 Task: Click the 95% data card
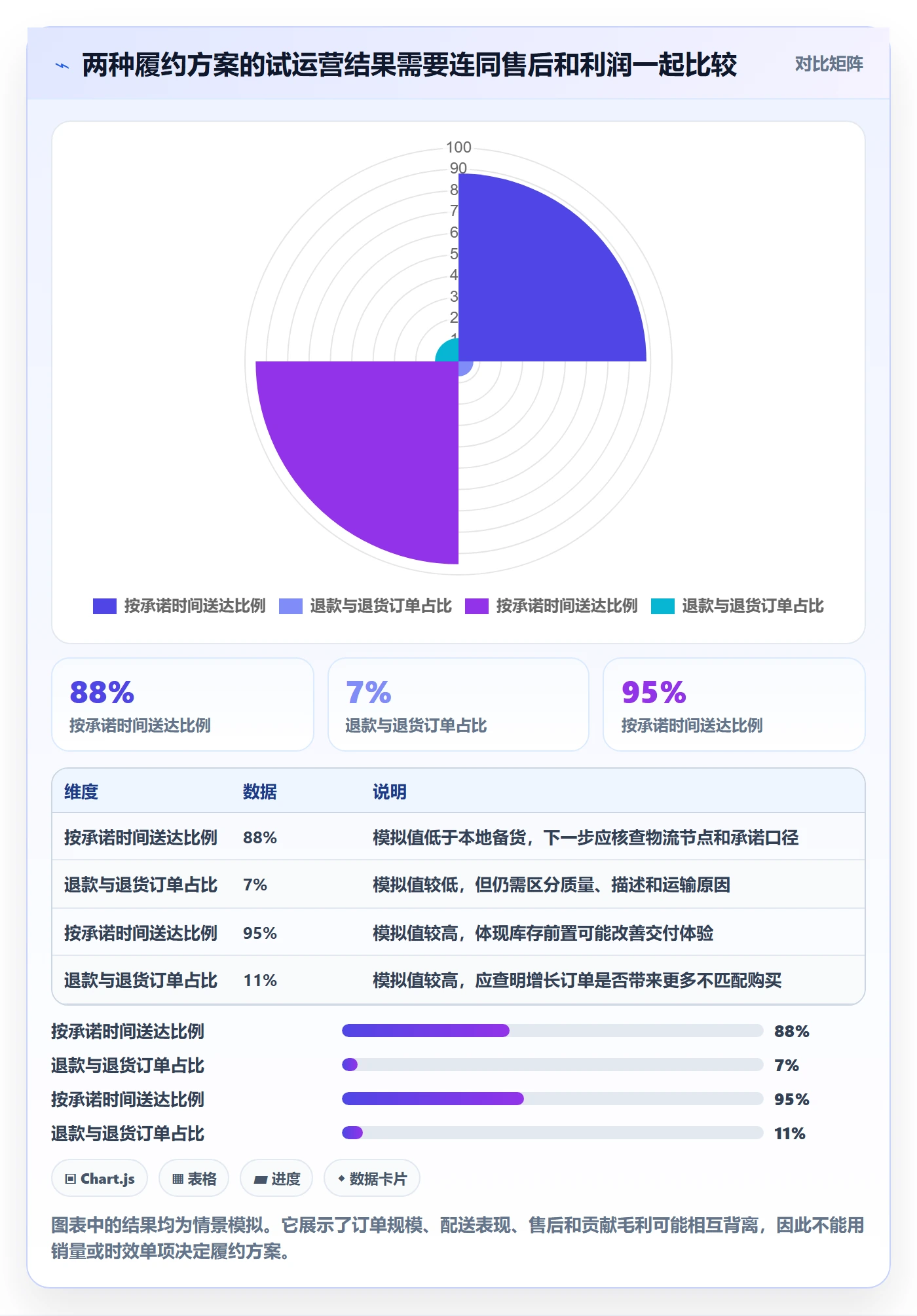[x=734, y=704]
